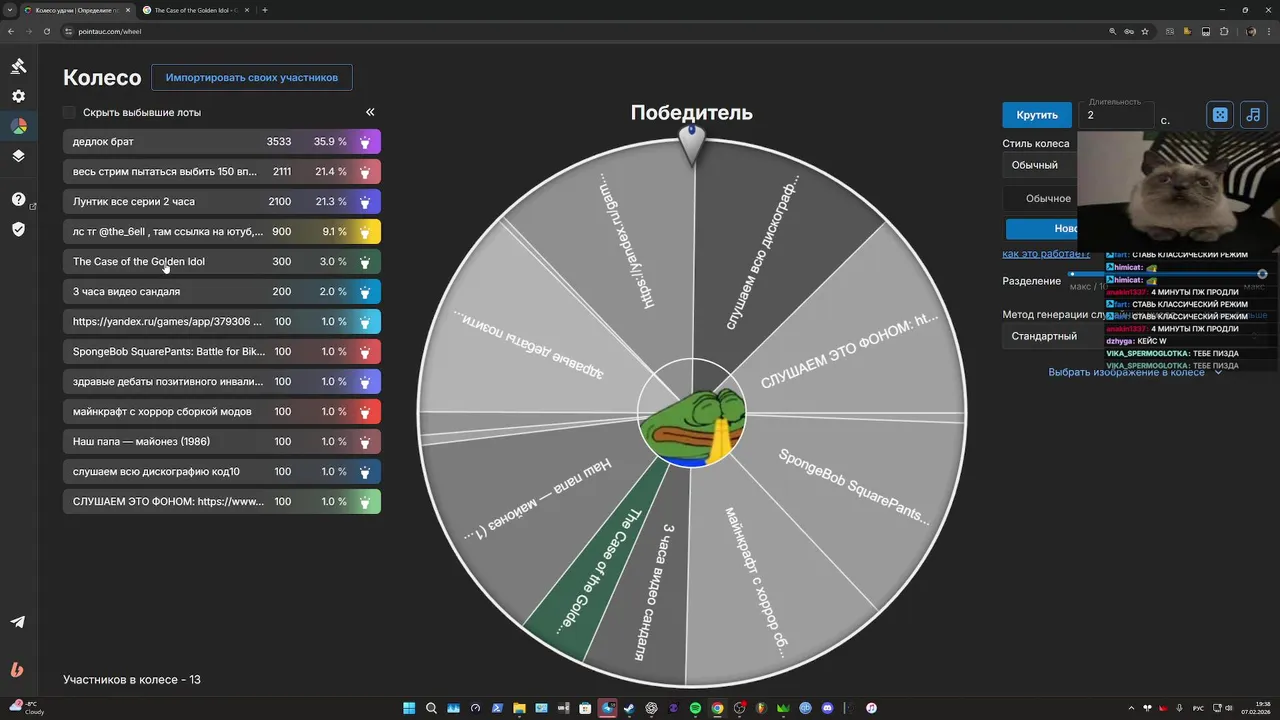This screenshot has width=1280, height=720.
Task: Show hidden system tray icons chevron
Action: coord(1131,708)
